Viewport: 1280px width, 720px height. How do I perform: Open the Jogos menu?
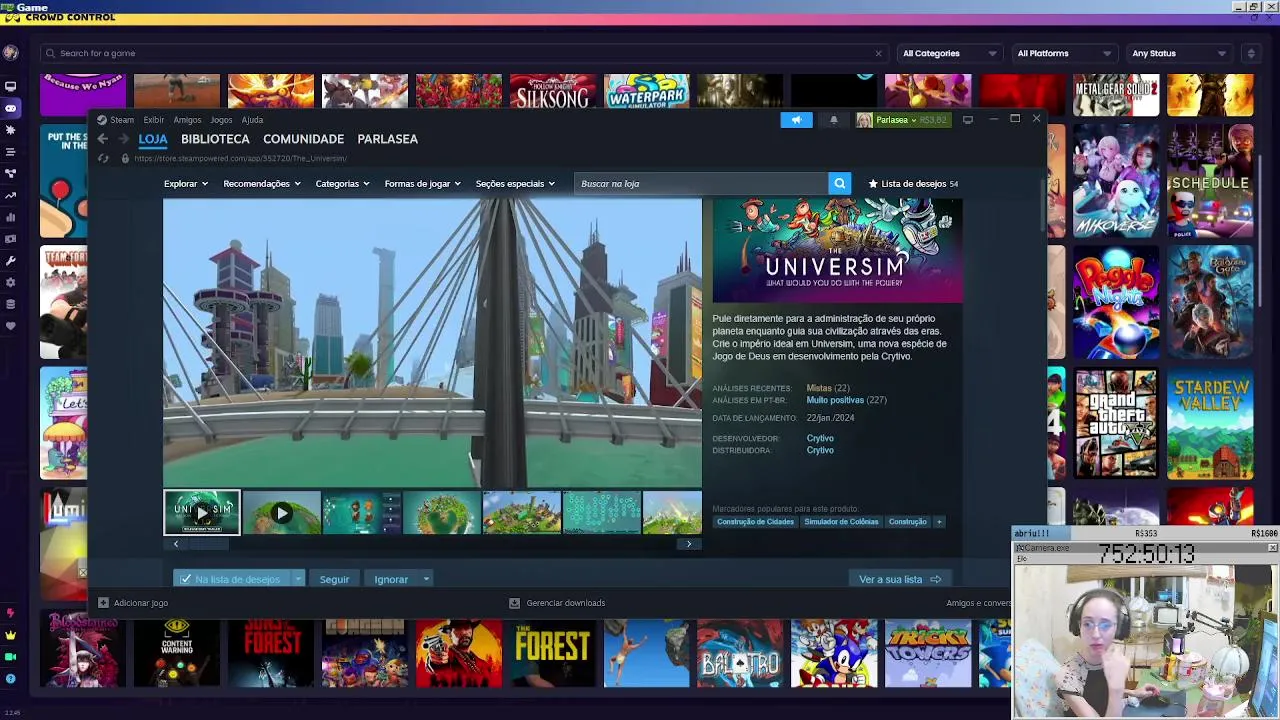221,120
